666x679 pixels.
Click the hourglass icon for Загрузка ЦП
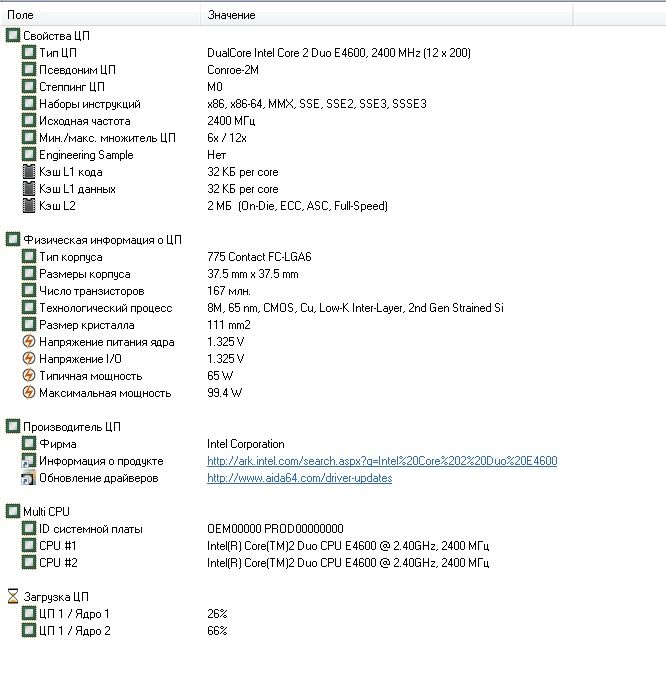tap(13, 596)
